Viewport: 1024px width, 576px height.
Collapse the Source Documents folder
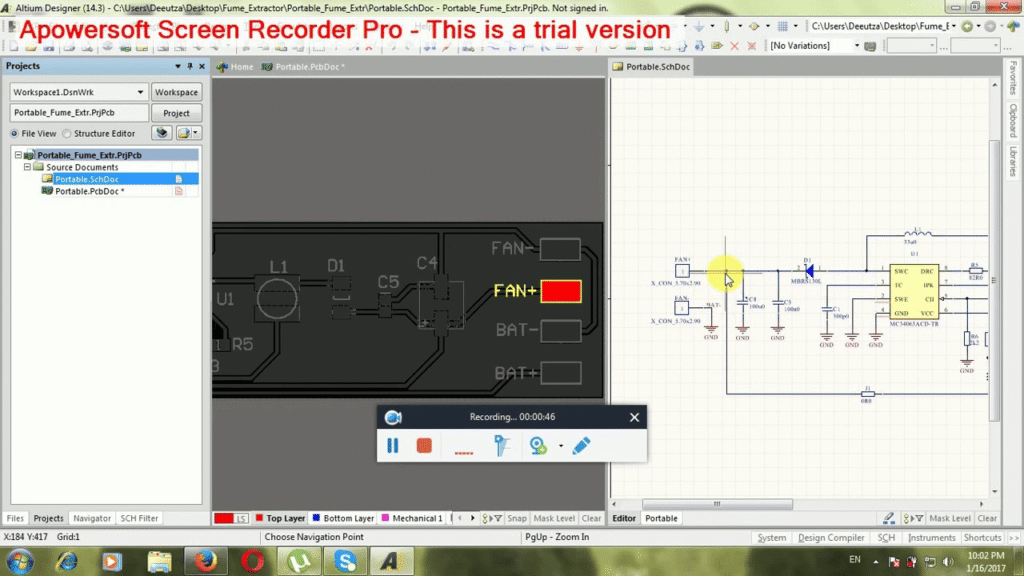27,167
